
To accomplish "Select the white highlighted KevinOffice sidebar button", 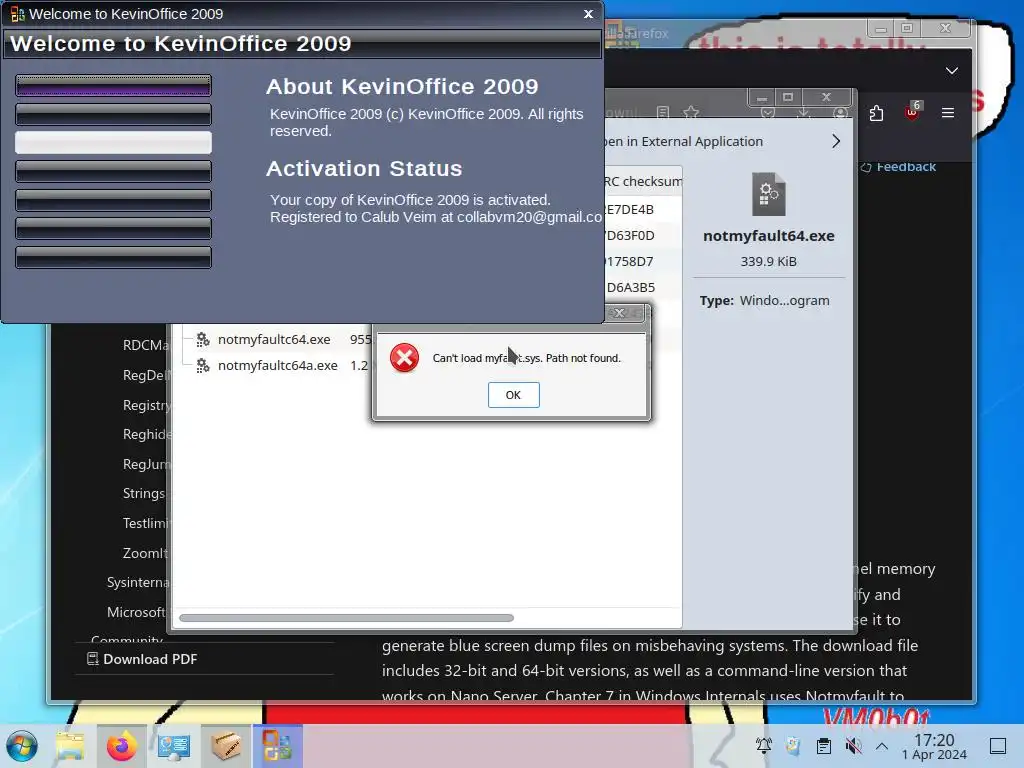I will click(114, 142).
